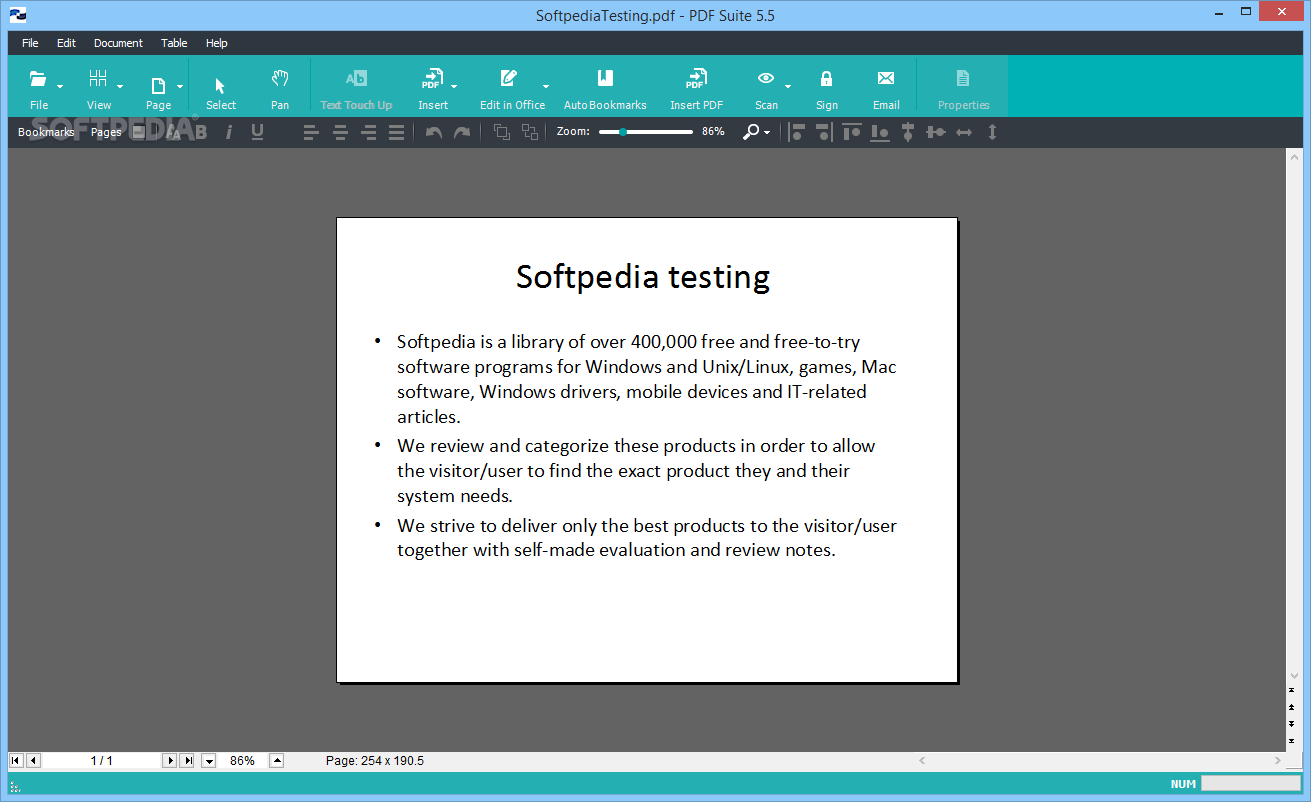This screenshot has width=1311, height=802.
Task: Expand the View toolbar dropdown arrow
Action: [120, 86]
